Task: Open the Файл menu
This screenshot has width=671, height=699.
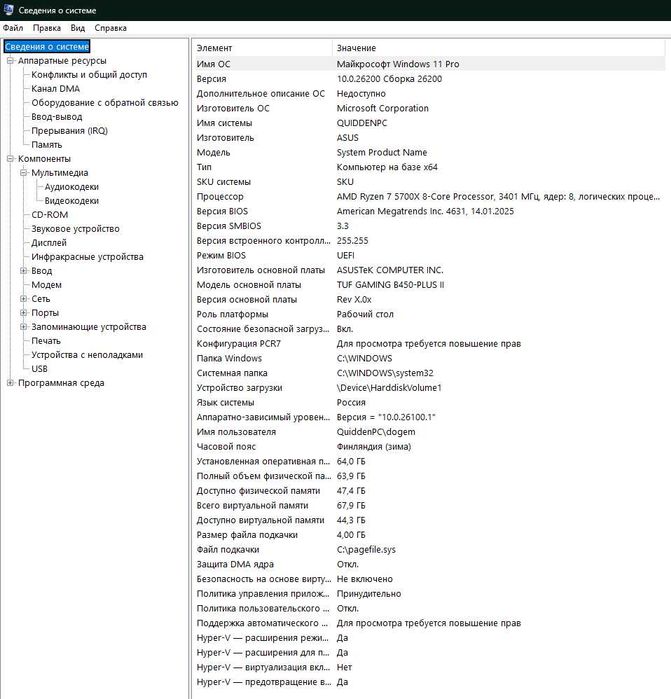Action: [13, 28]
